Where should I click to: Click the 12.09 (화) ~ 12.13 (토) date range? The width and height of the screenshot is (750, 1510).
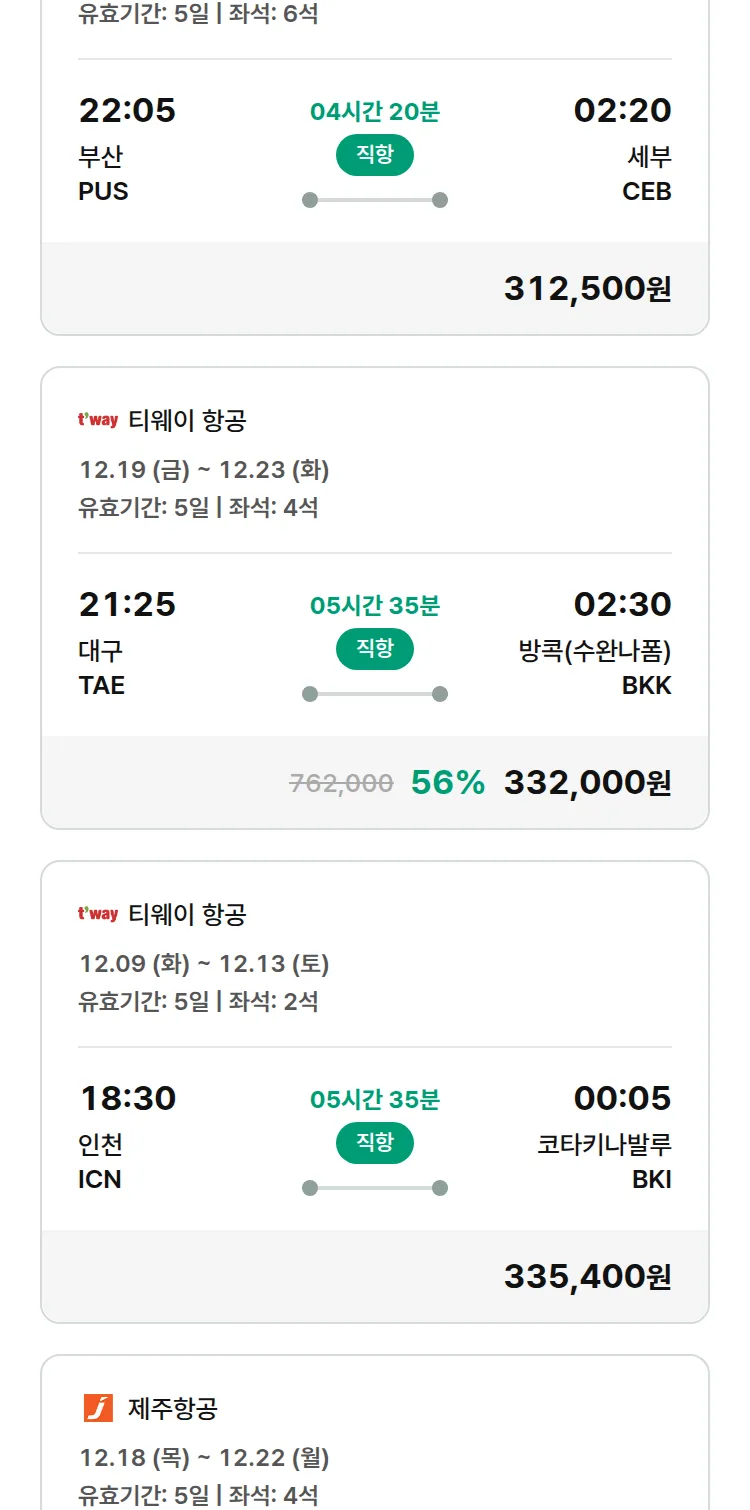coord(204,964)
